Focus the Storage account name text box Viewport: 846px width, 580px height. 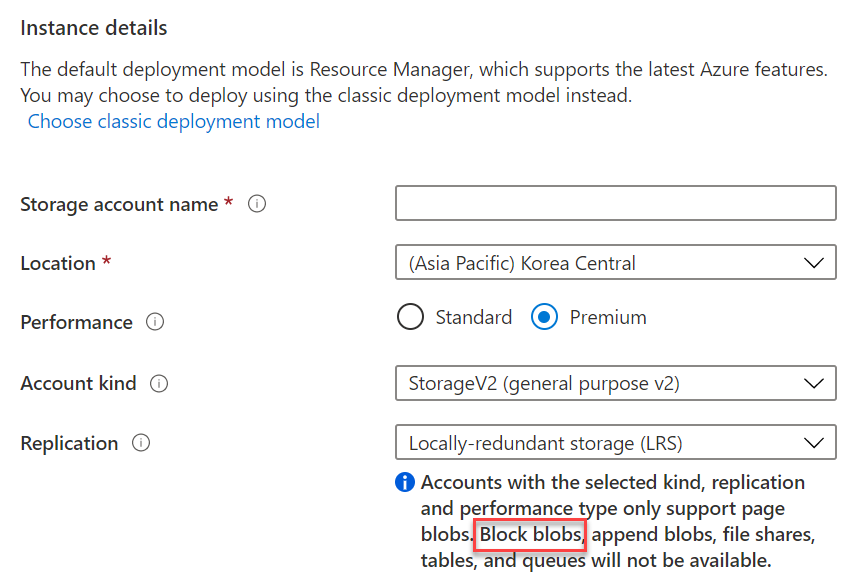click(x=616, y=203)
